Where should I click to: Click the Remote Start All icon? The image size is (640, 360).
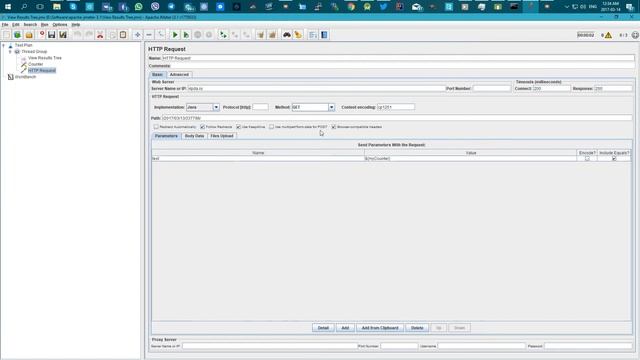click(223, 35)
